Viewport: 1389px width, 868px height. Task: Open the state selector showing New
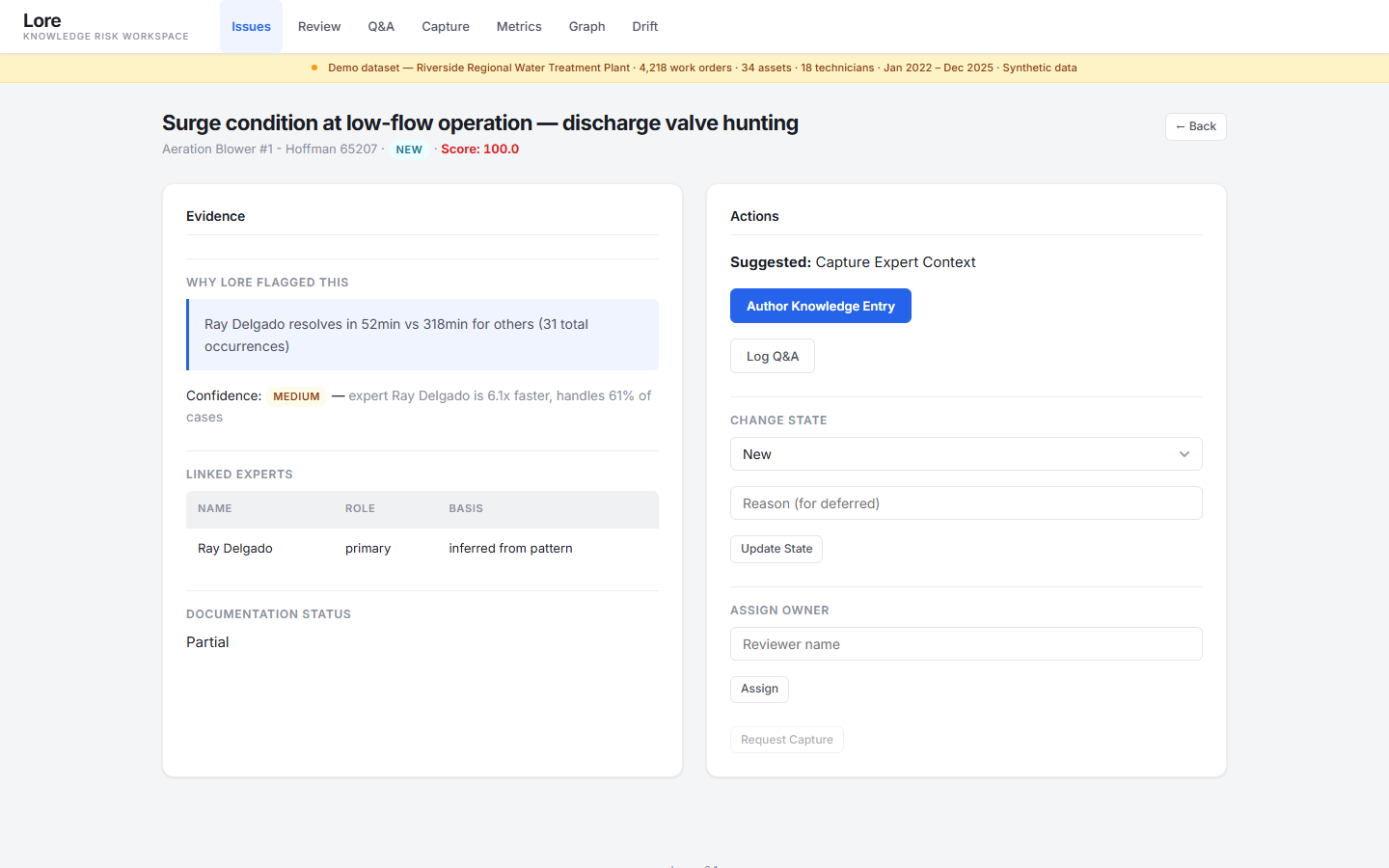click(x=965, y=453)
